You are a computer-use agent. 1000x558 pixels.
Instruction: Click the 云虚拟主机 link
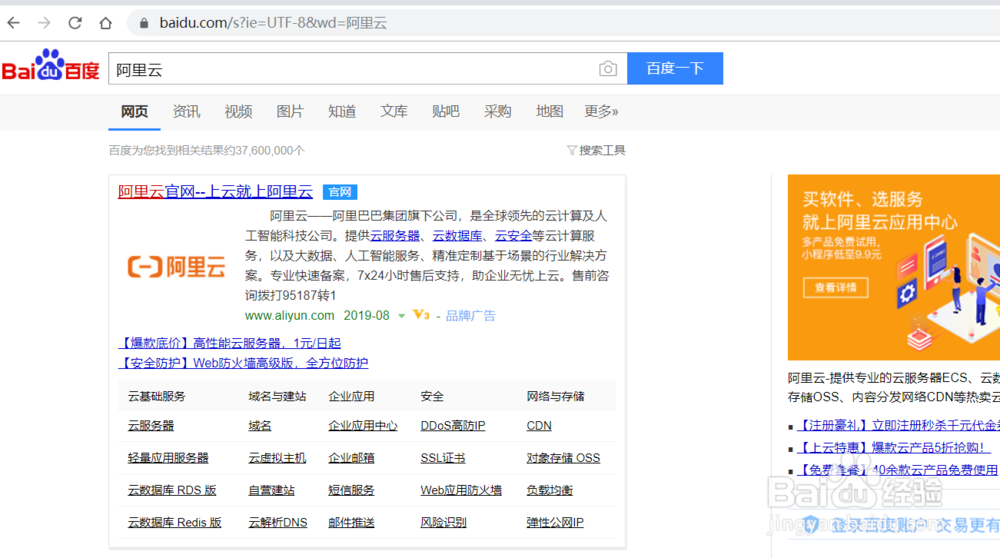[x=277, y=458]
